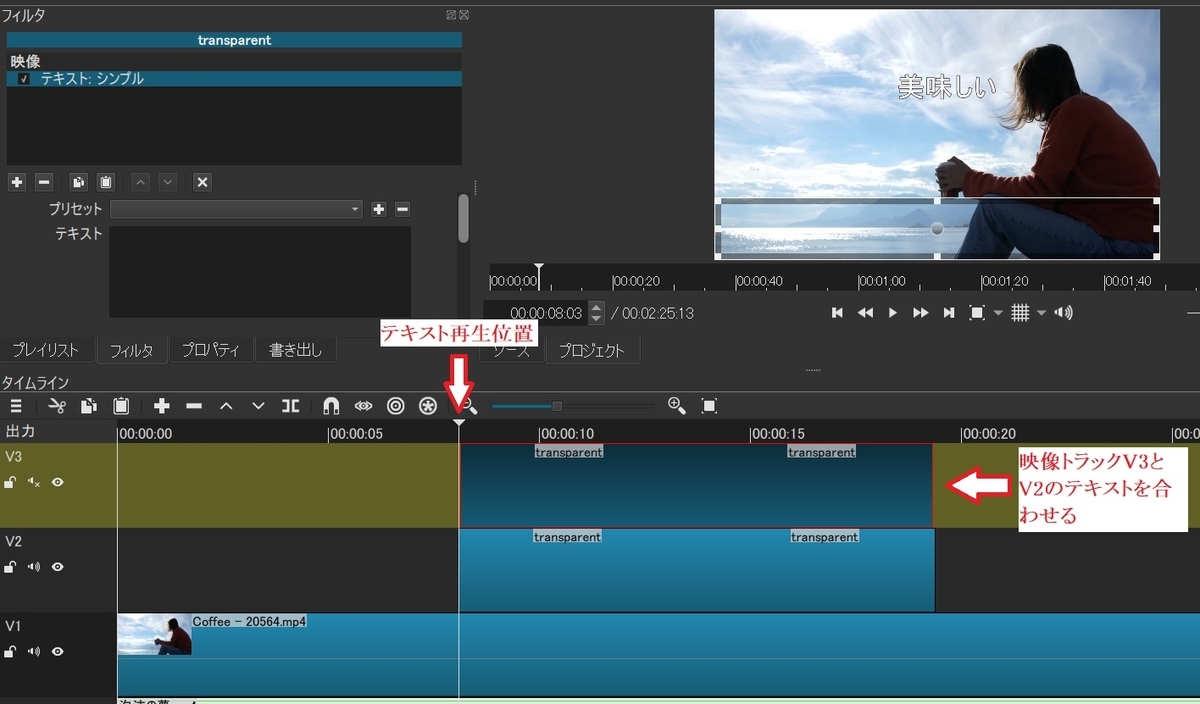Select the Coffee - 20564.mp4 clip thumbnail
The image size is (1200, 704).
pyautogui.click(x=155, y=635)
